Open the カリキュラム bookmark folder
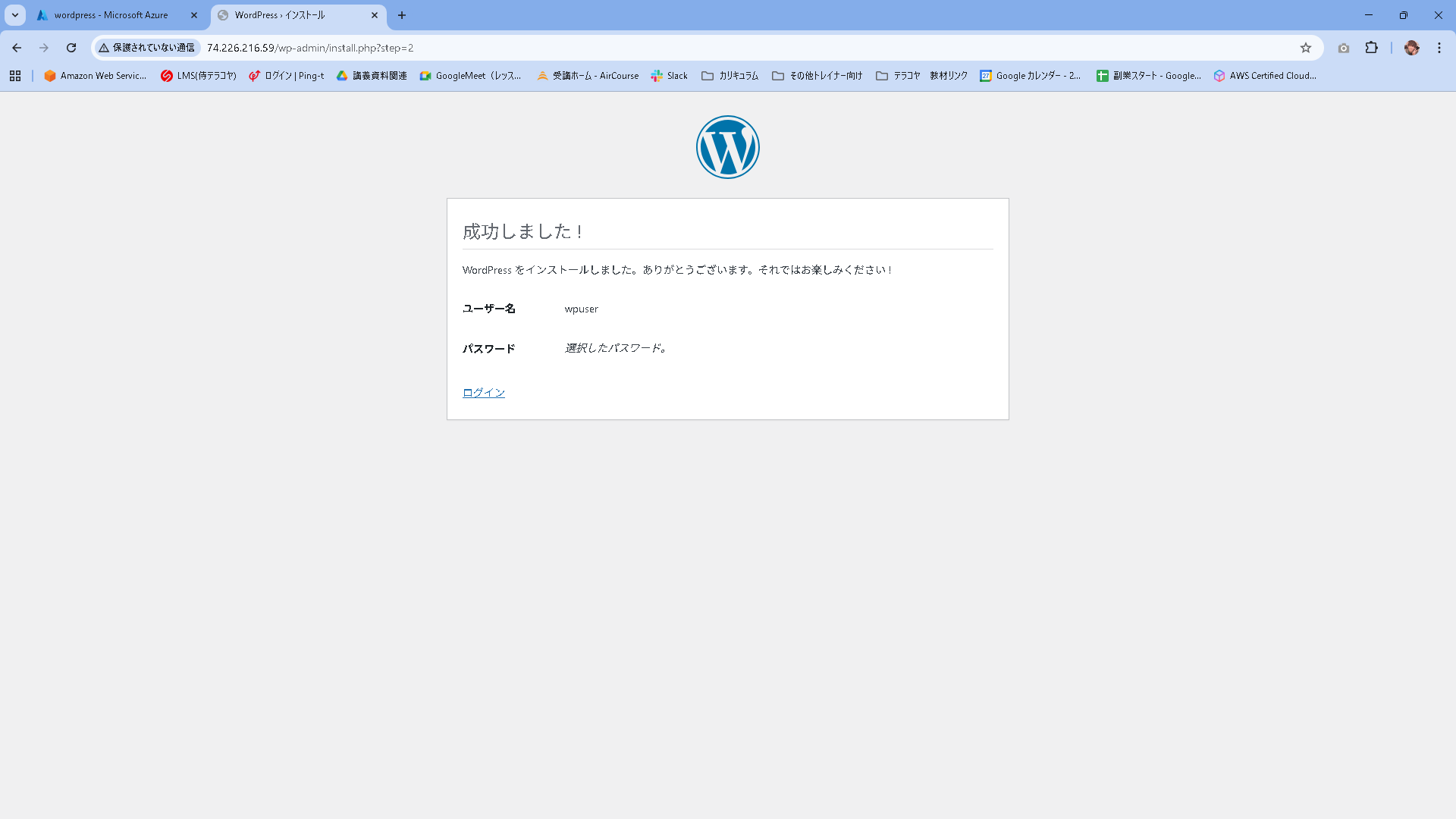The height and width of the screenshot is (819, 1456). click(x=730, y=76)
